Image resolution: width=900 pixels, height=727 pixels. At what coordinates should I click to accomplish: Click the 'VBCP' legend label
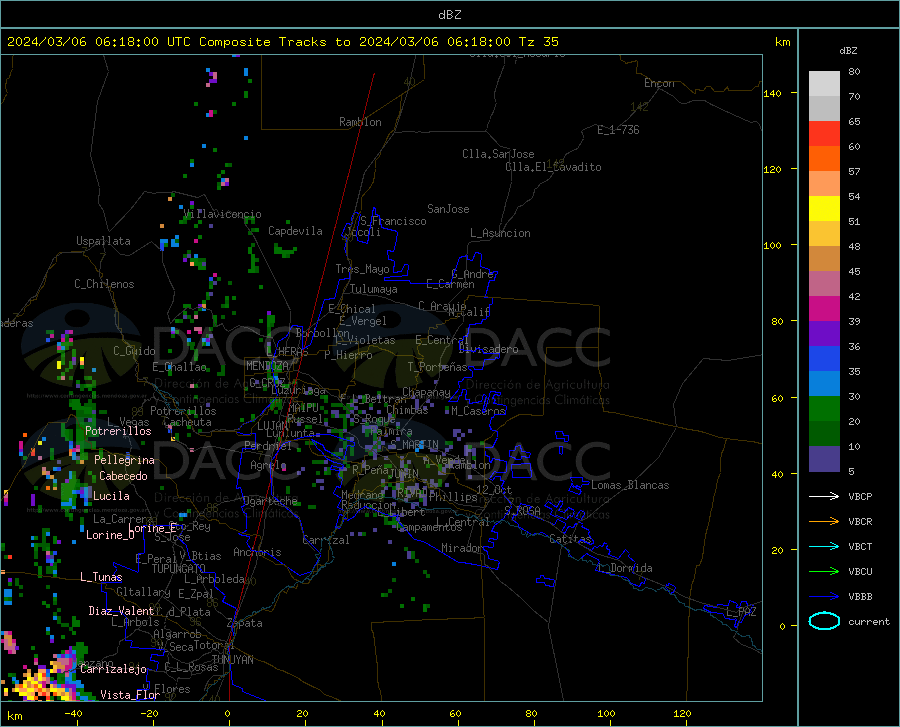(860, 496)
